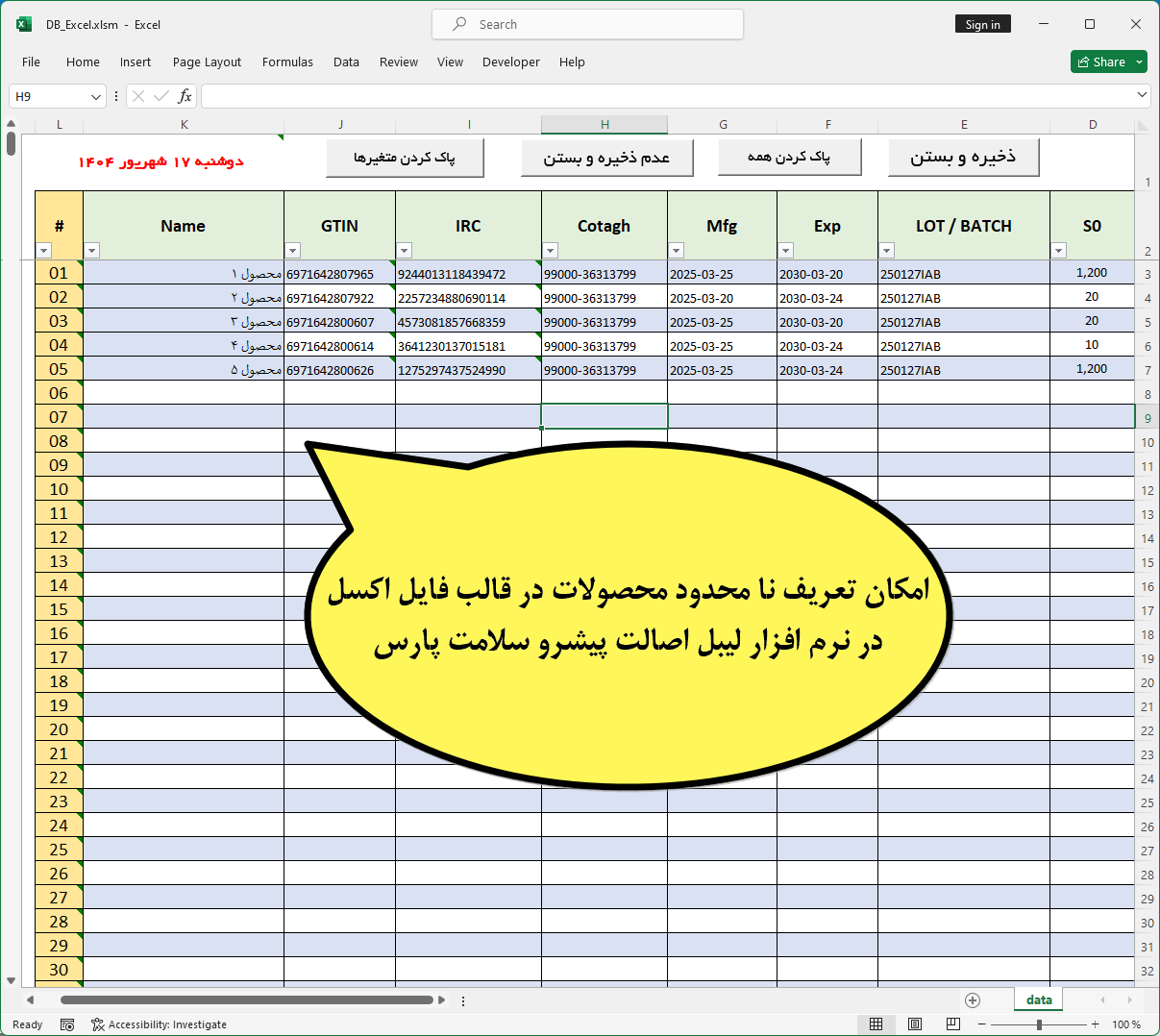The height and width of the screenshot is (1036, 1160).
Task: Open filter dropdown for Name column
Action: [x=92, y=251]
